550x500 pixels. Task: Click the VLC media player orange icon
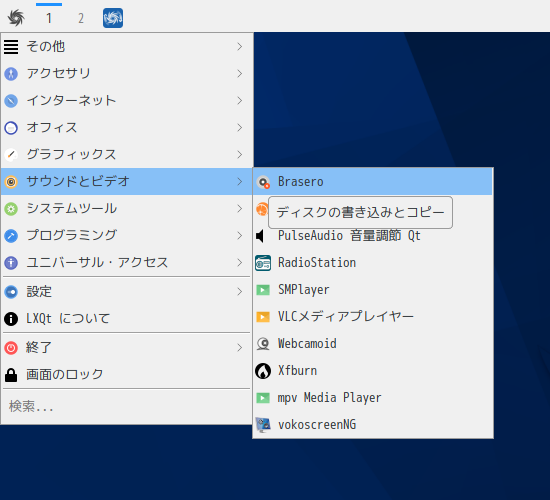click(x=263, y=317)
